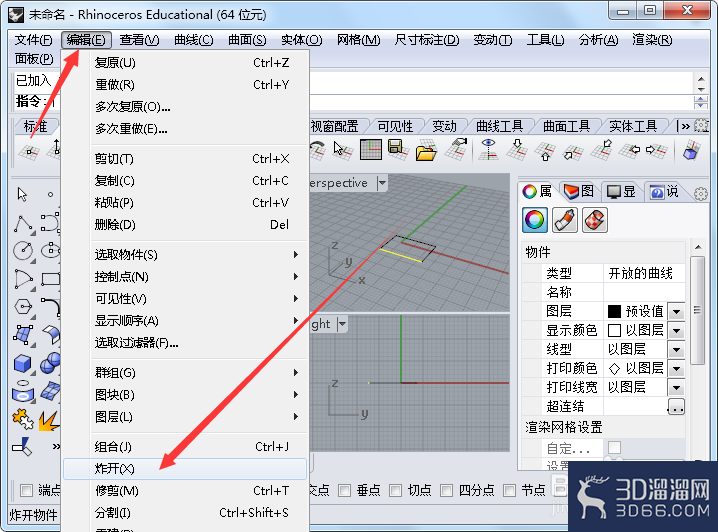The width and height of the screenshot is (718, 532).
Task: Click the 打印颜色 diamond swatch
Action: point(614,369)
